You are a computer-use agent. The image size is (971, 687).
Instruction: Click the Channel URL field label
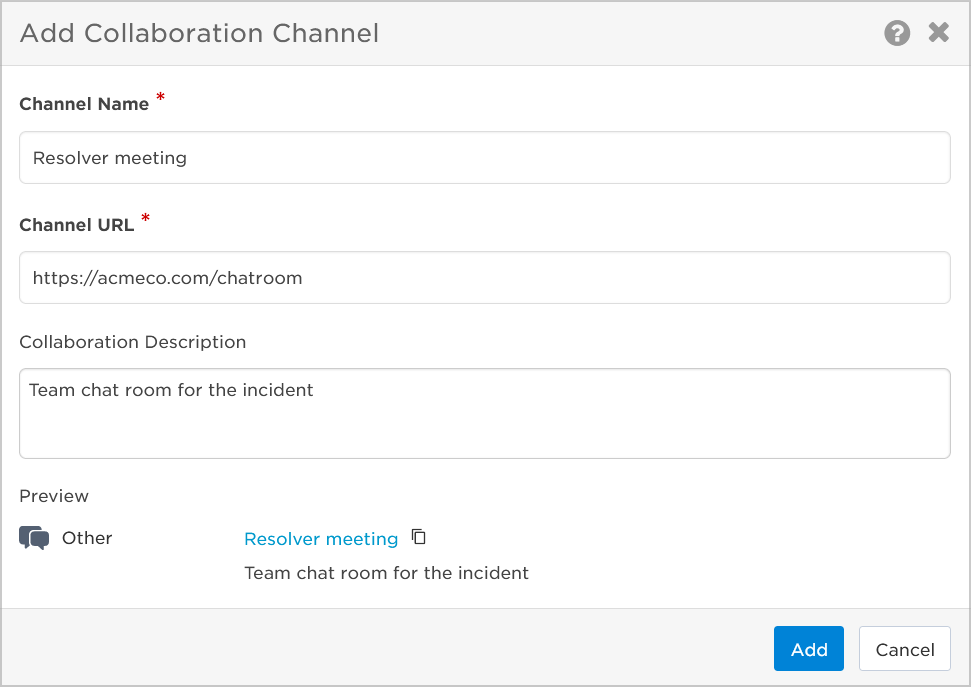pos(77,225)
